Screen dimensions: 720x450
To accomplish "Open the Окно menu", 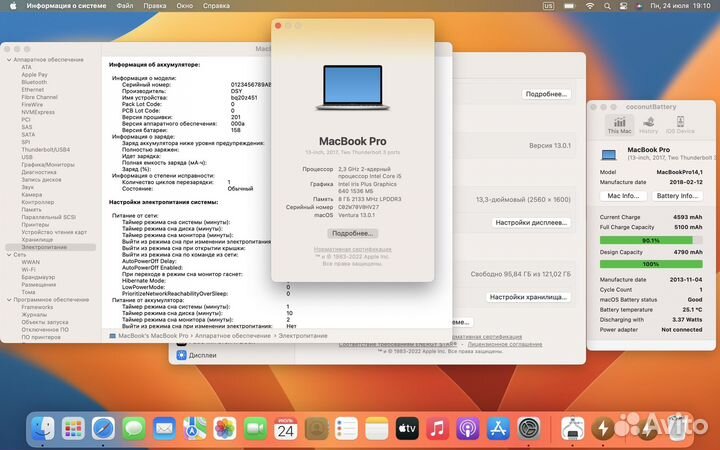I will click(185, 6).
